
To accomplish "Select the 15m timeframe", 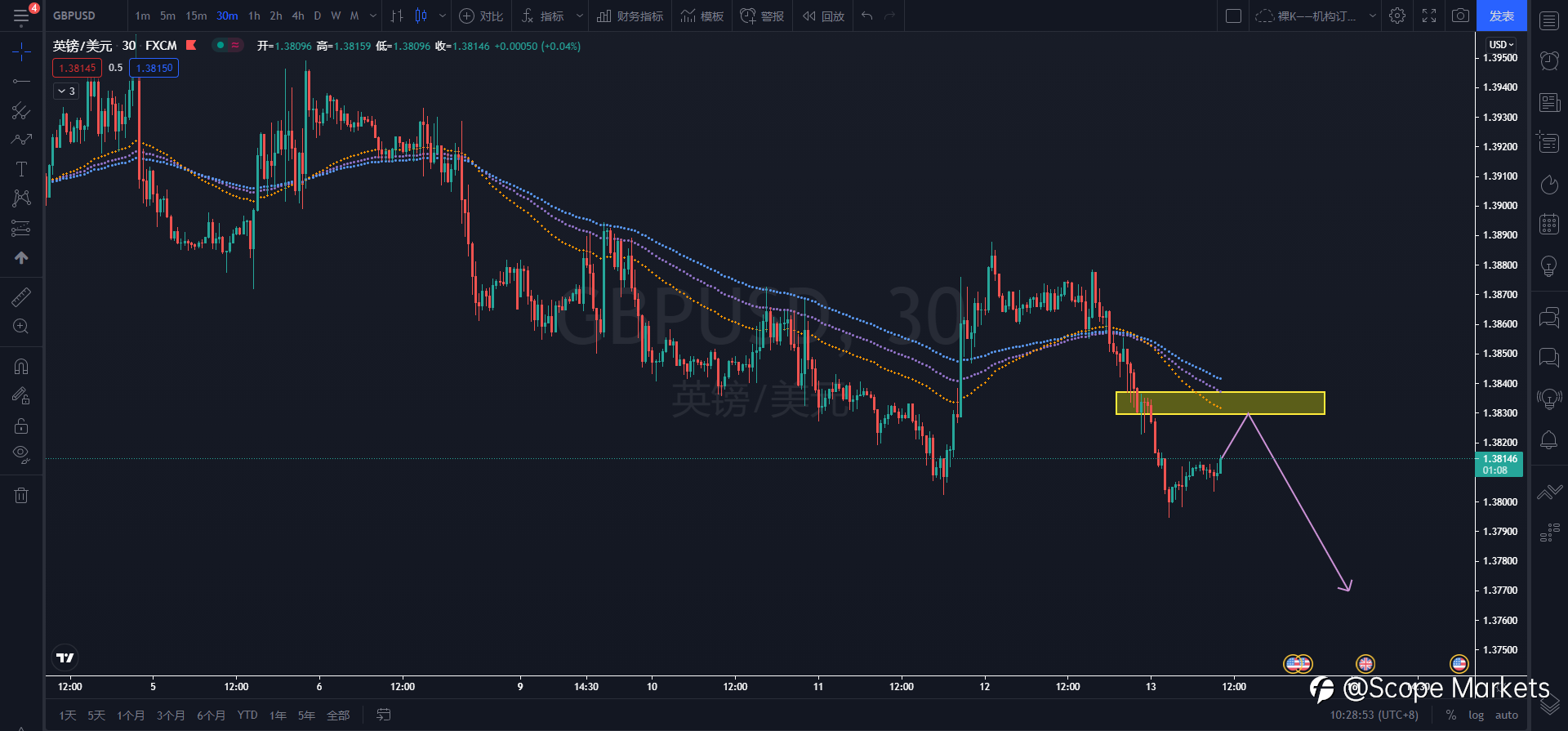I will [196, 16].
